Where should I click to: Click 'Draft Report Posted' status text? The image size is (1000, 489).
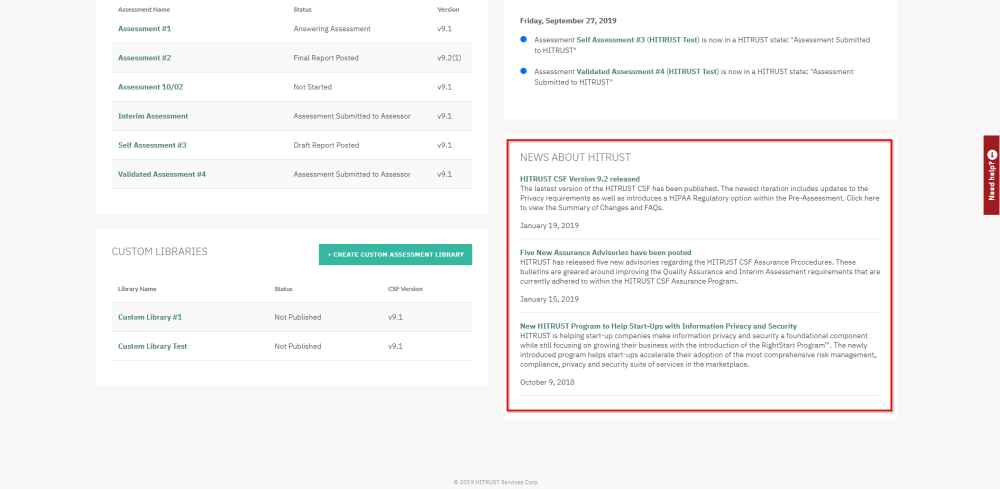tap(326, 145)
